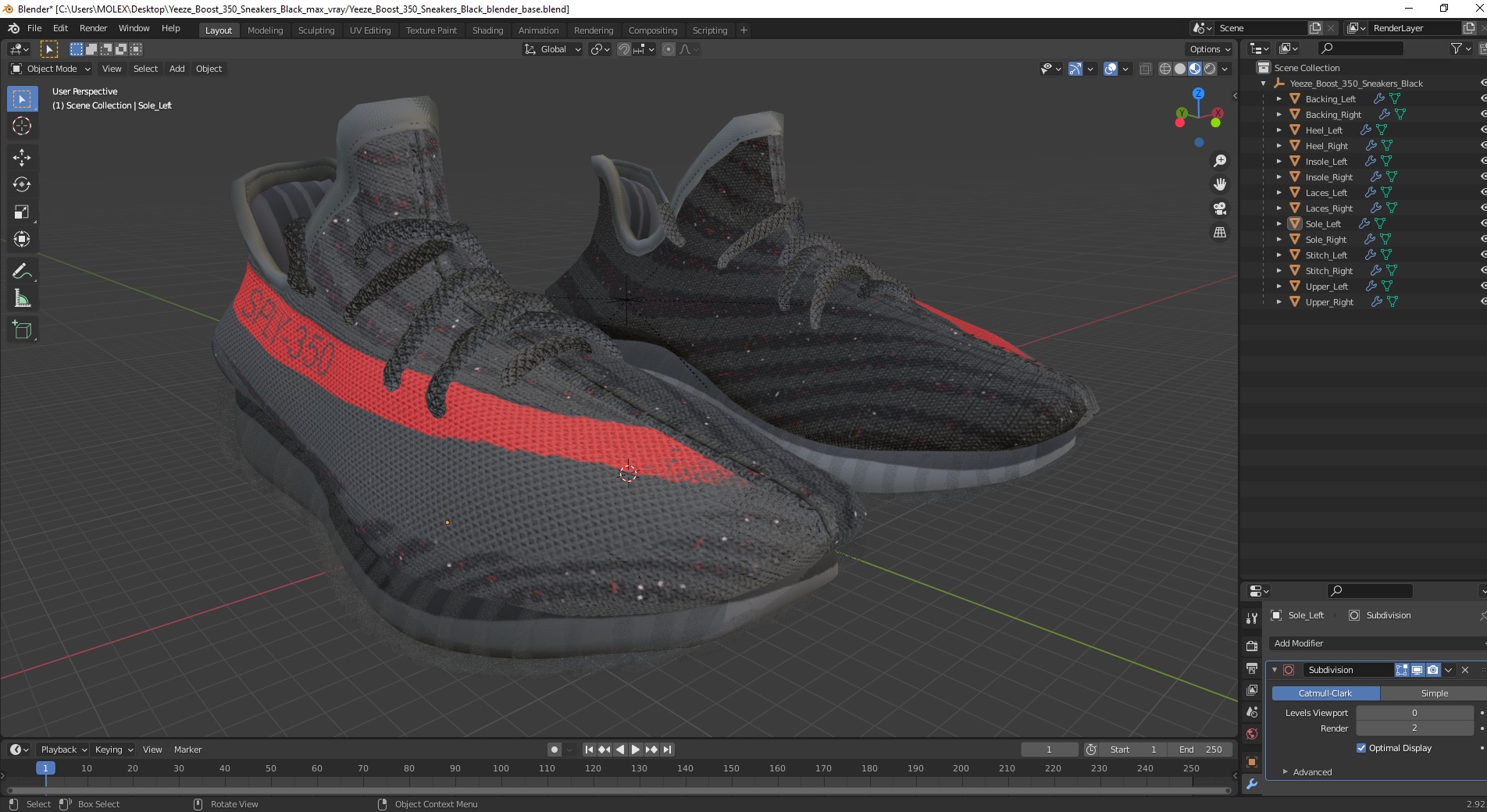Expand the Upper_Right tree item
The image size is (1487, 812).
1278,302
